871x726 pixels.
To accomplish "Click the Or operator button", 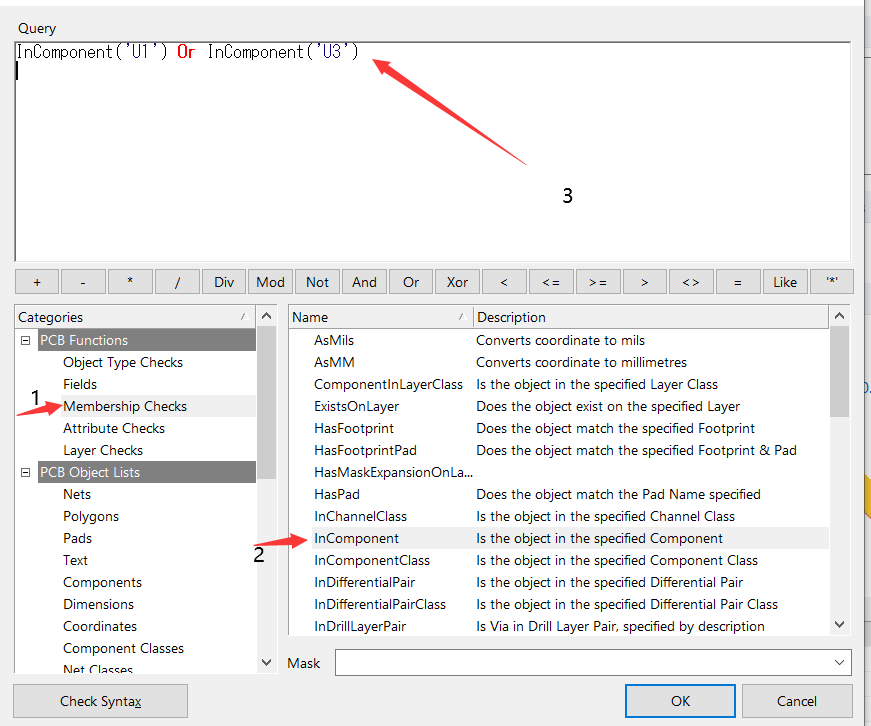I will tap(410, 281).
